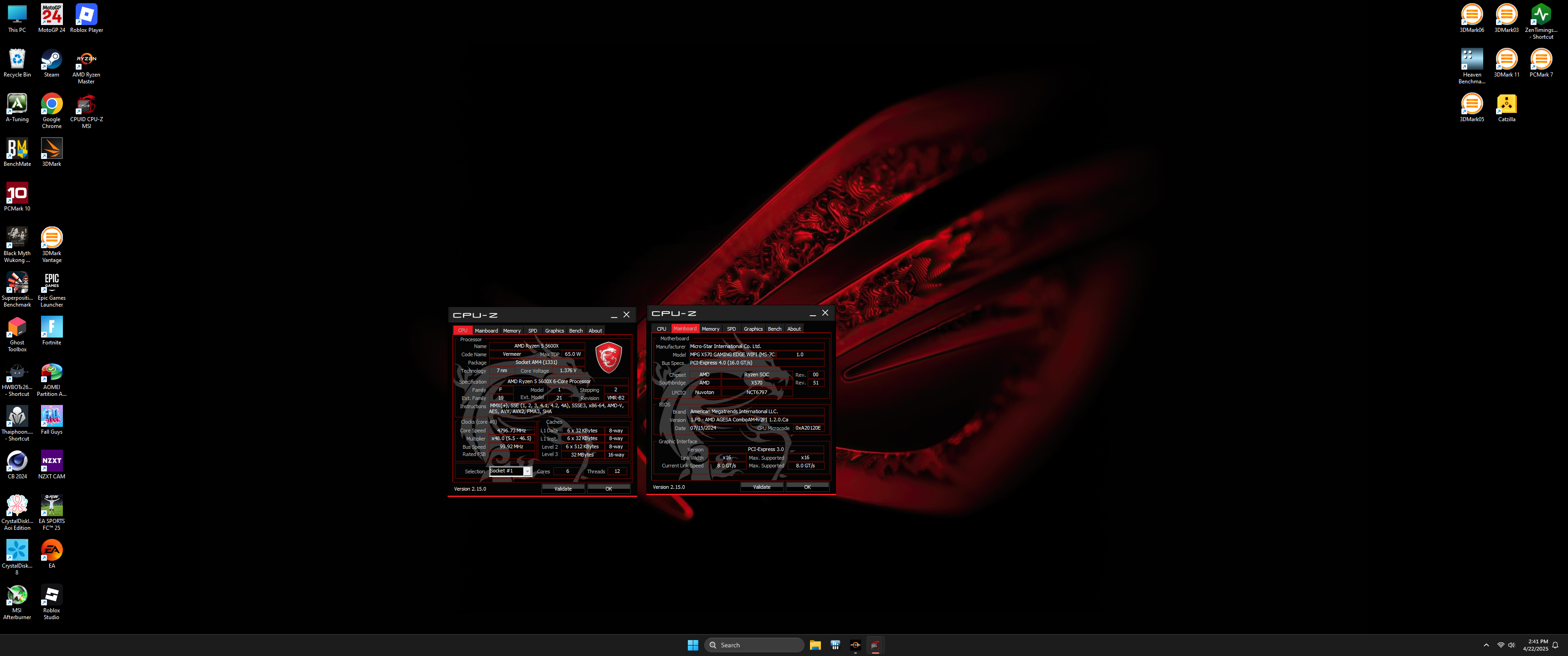Click Validate in left CPU-Z window
This screenshot has height=656, width=1568.
click(562, 489)
